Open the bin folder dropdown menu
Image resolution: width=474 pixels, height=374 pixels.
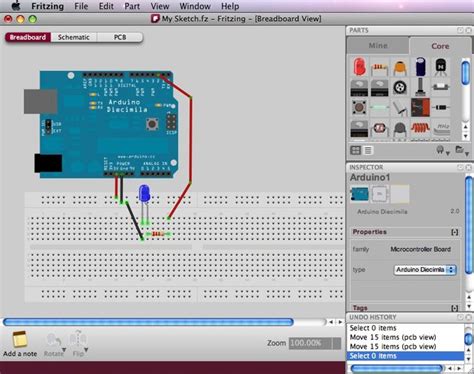coord(461,151)
